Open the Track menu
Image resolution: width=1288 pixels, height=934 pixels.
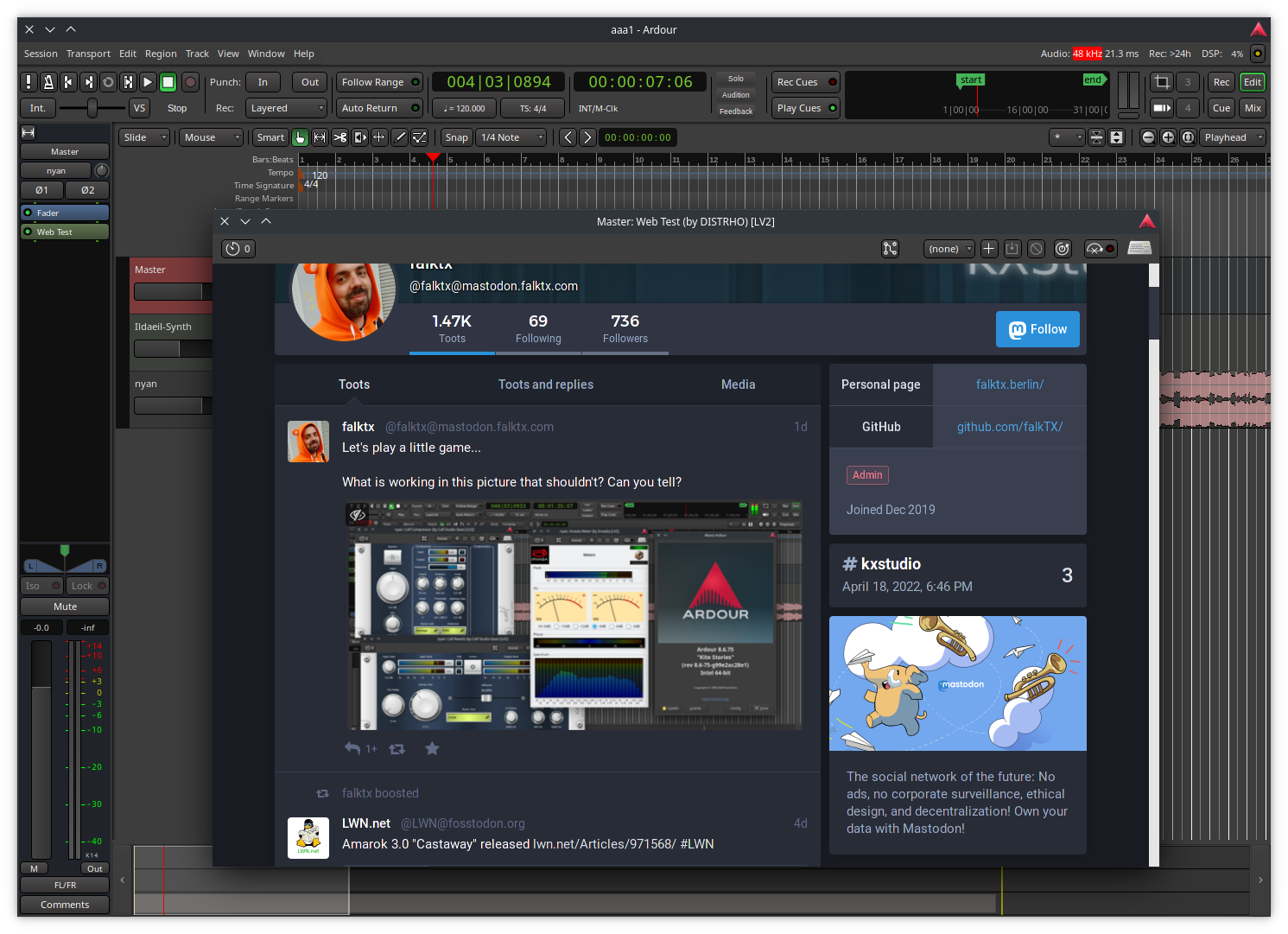coord(197,54)
